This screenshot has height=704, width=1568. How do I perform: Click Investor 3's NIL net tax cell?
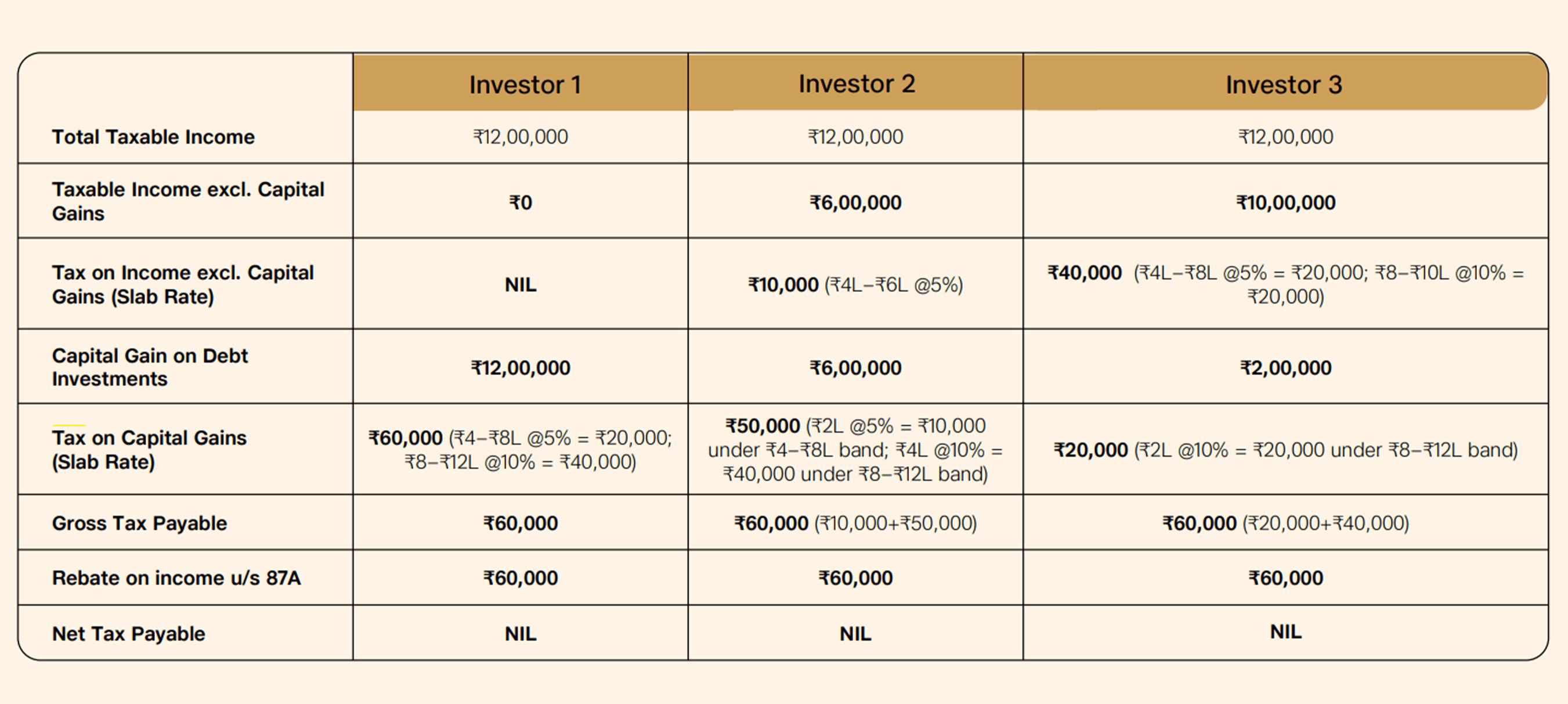pyautogui.click(x=1285, y=631)
